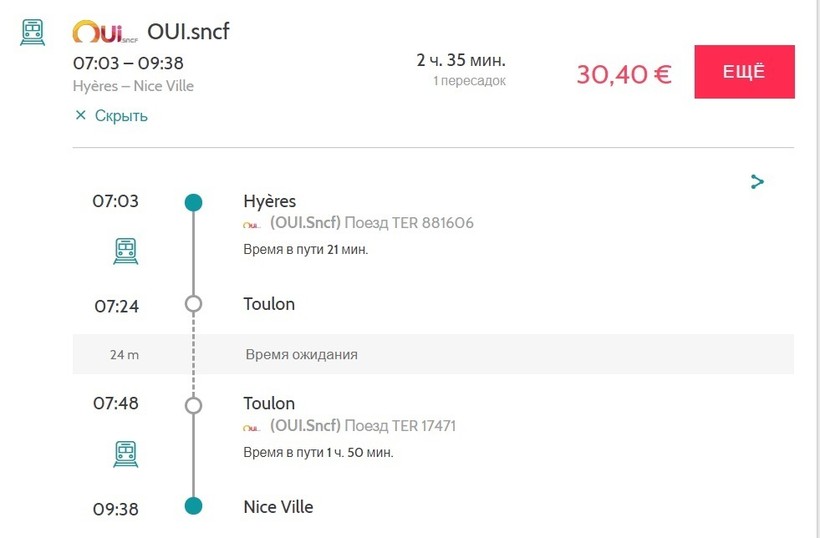Viewport: 820px width, 538px height.
Task: Click the train icon beside OUI.sncf header
Action: (33, 33)
